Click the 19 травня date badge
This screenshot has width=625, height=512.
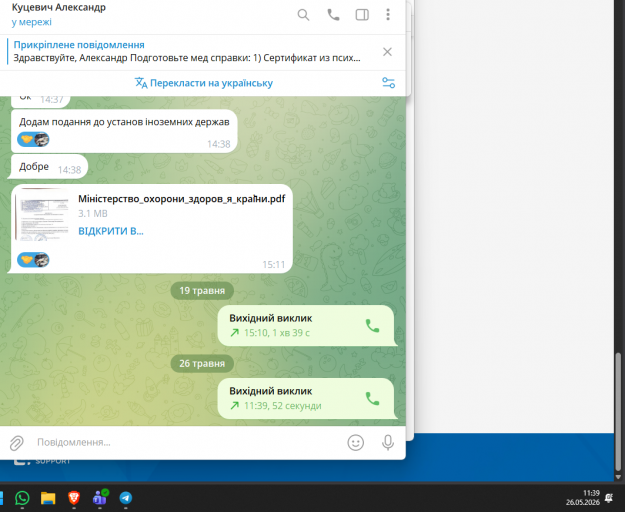(202, 290)
